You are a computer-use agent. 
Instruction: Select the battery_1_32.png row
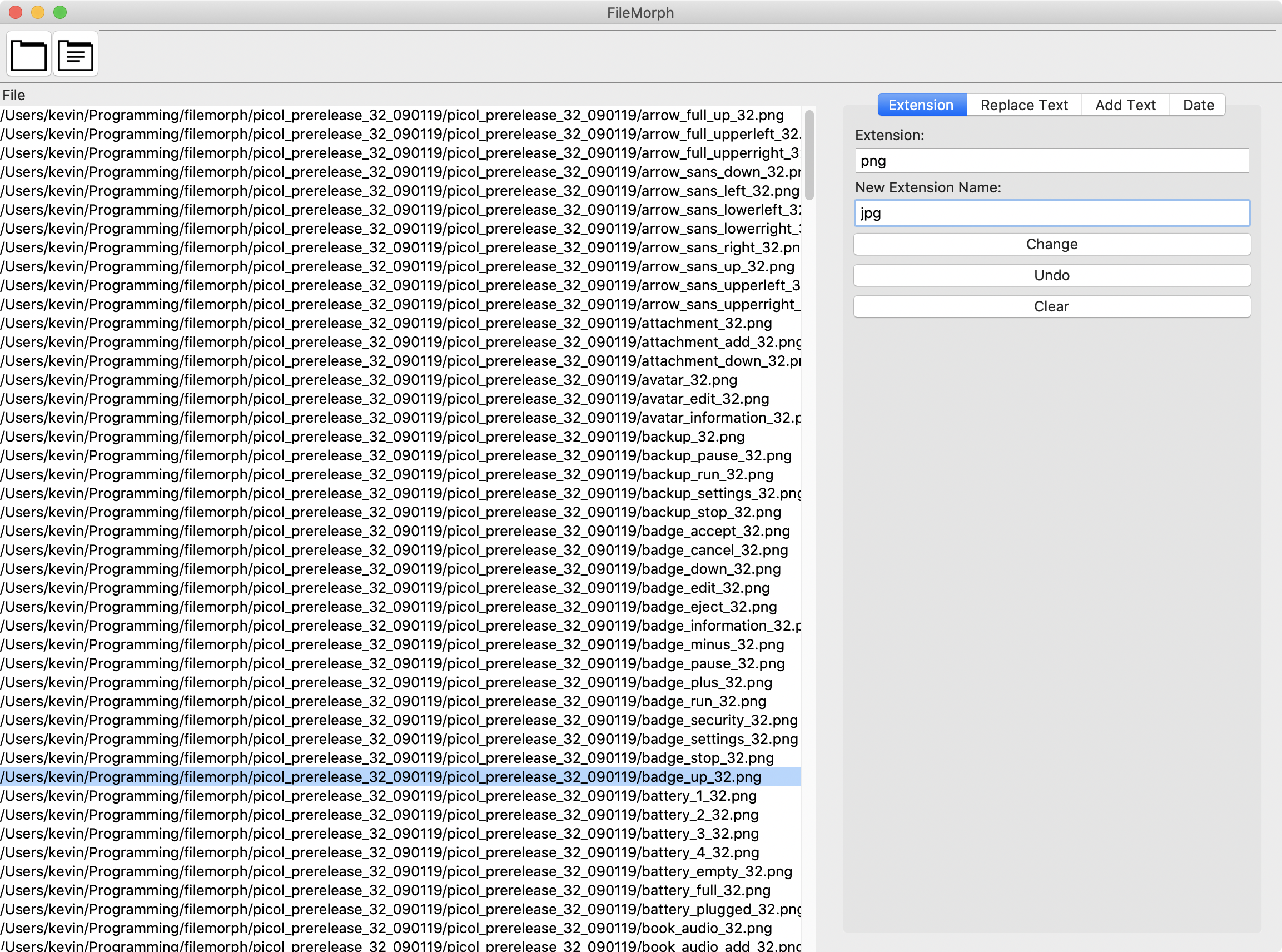click(400, 796)
